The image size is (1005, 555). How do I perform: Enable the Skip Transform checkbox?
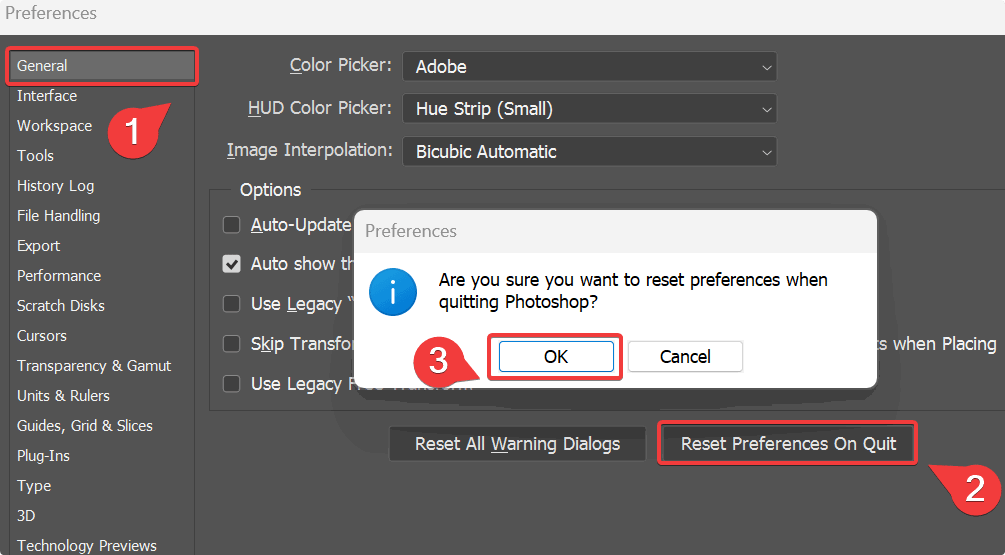pyautogui.click(x=232, y=344)
